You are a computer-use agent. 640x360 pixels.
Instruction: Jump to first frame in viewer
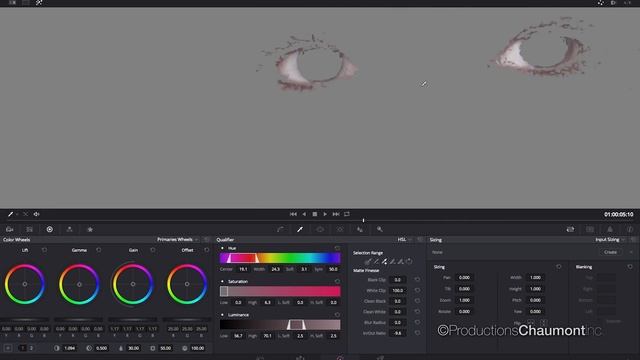point(293,214)
